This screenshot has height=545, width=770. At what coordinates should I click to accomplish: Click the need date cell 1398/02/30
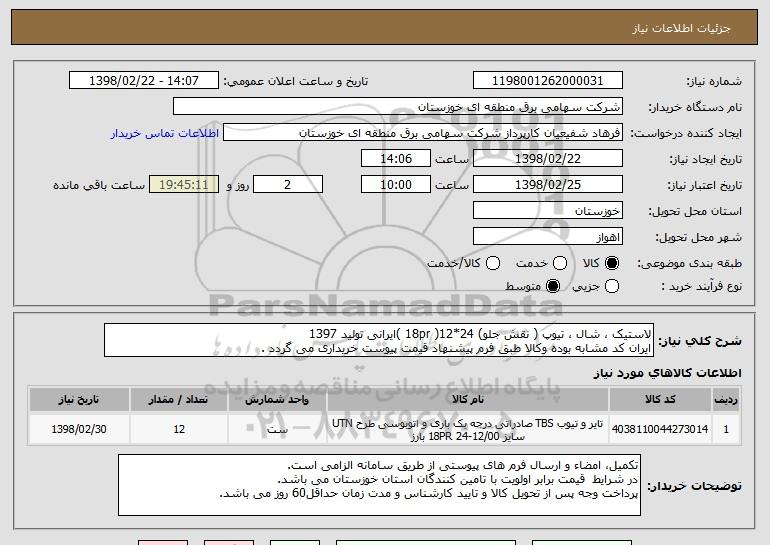(x=79, y=429)
